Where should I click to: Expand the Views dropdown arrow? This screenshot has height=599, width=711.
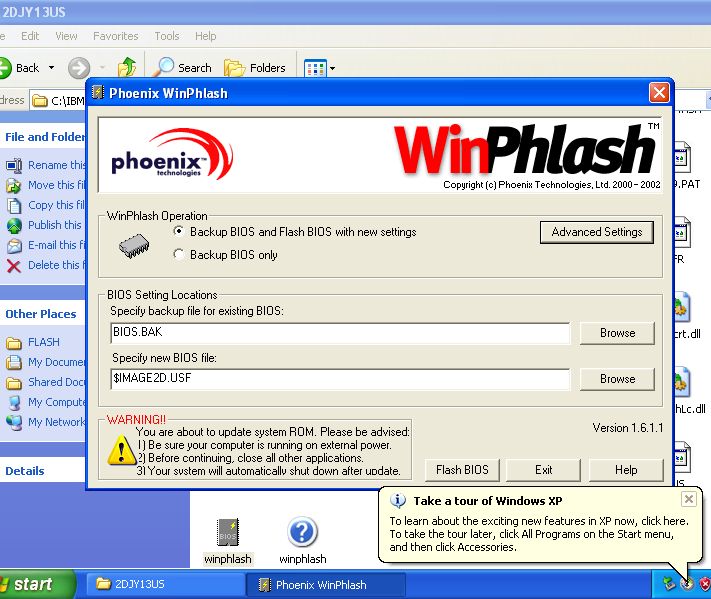click(332, 68)
